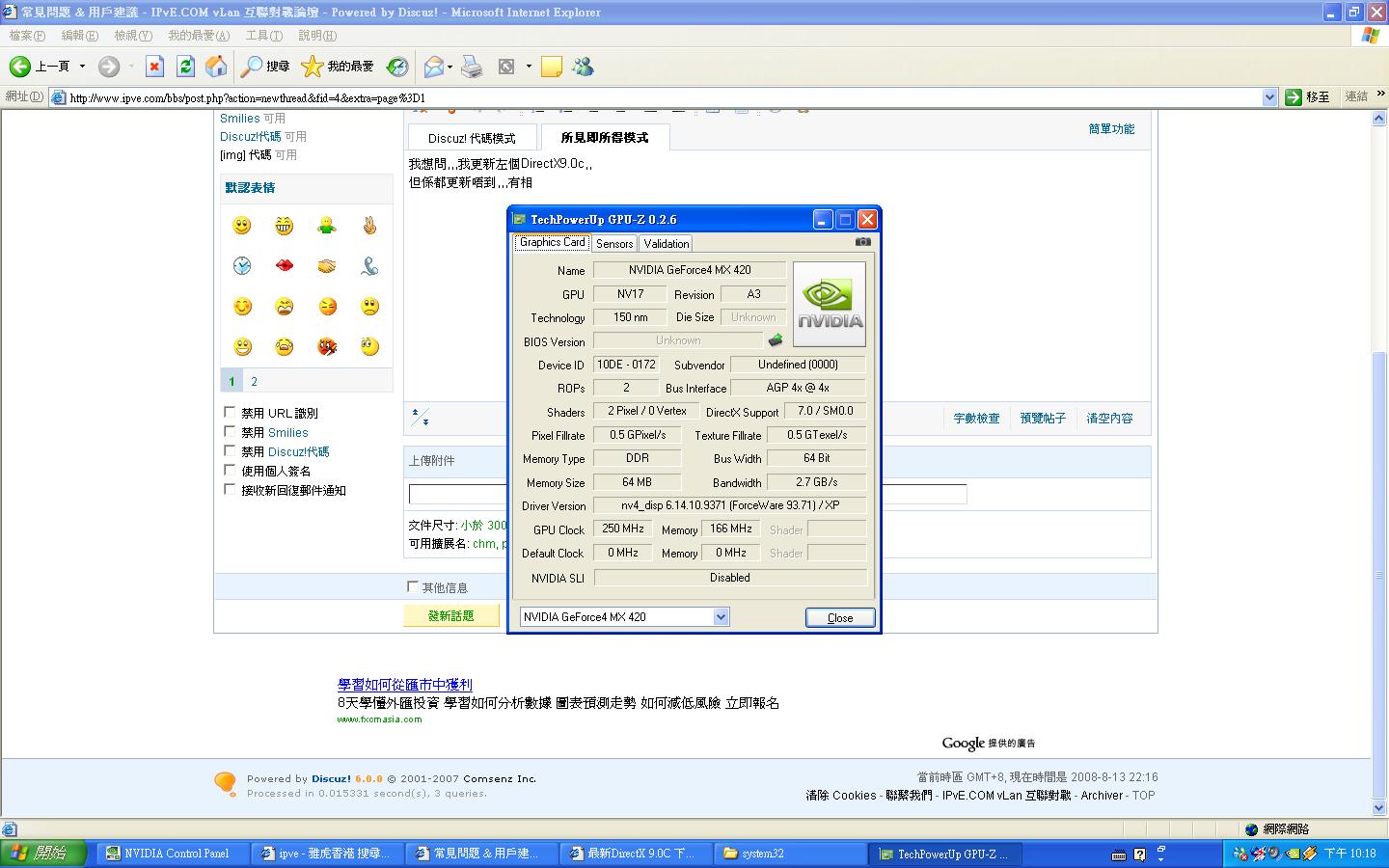Screen dimensions: 1389x868
Task: Click the IE Refresh toolbar icon
Action: [186, 66]
